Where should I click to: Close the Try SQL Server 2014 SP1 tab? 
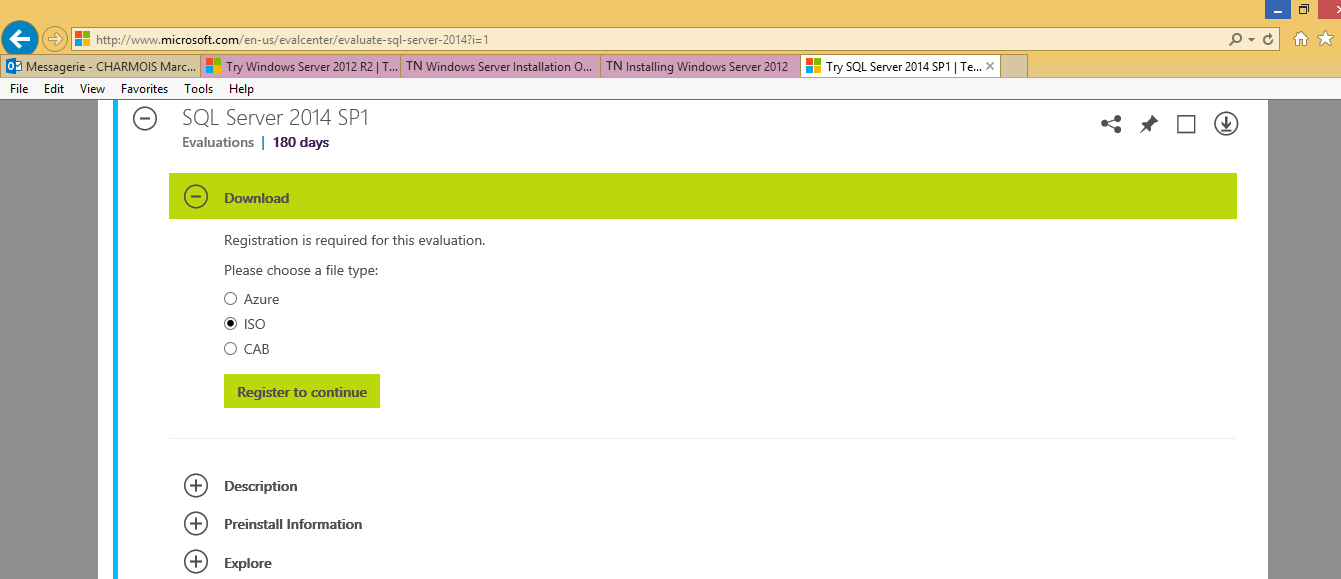pos(990,67)
